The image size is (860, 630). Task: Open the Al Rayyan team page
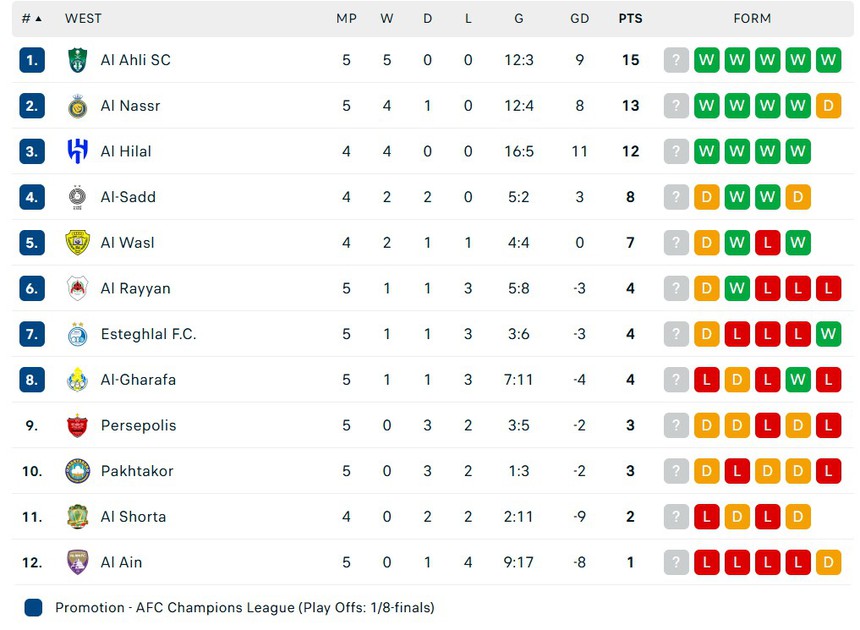(x=135, y=289)
